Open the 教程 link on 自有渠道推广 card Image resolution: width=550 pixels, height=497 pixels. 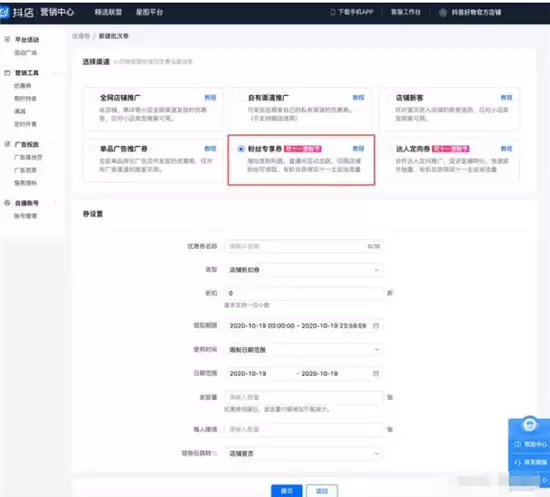coord(358,98)
